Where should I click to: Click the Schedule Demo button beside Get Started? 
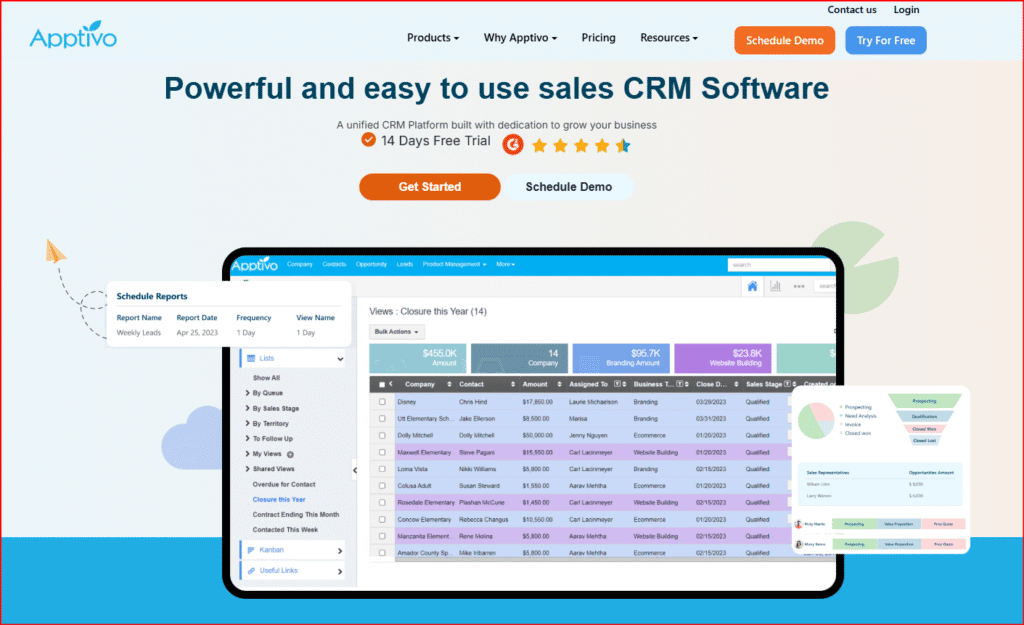click(569, 187)
